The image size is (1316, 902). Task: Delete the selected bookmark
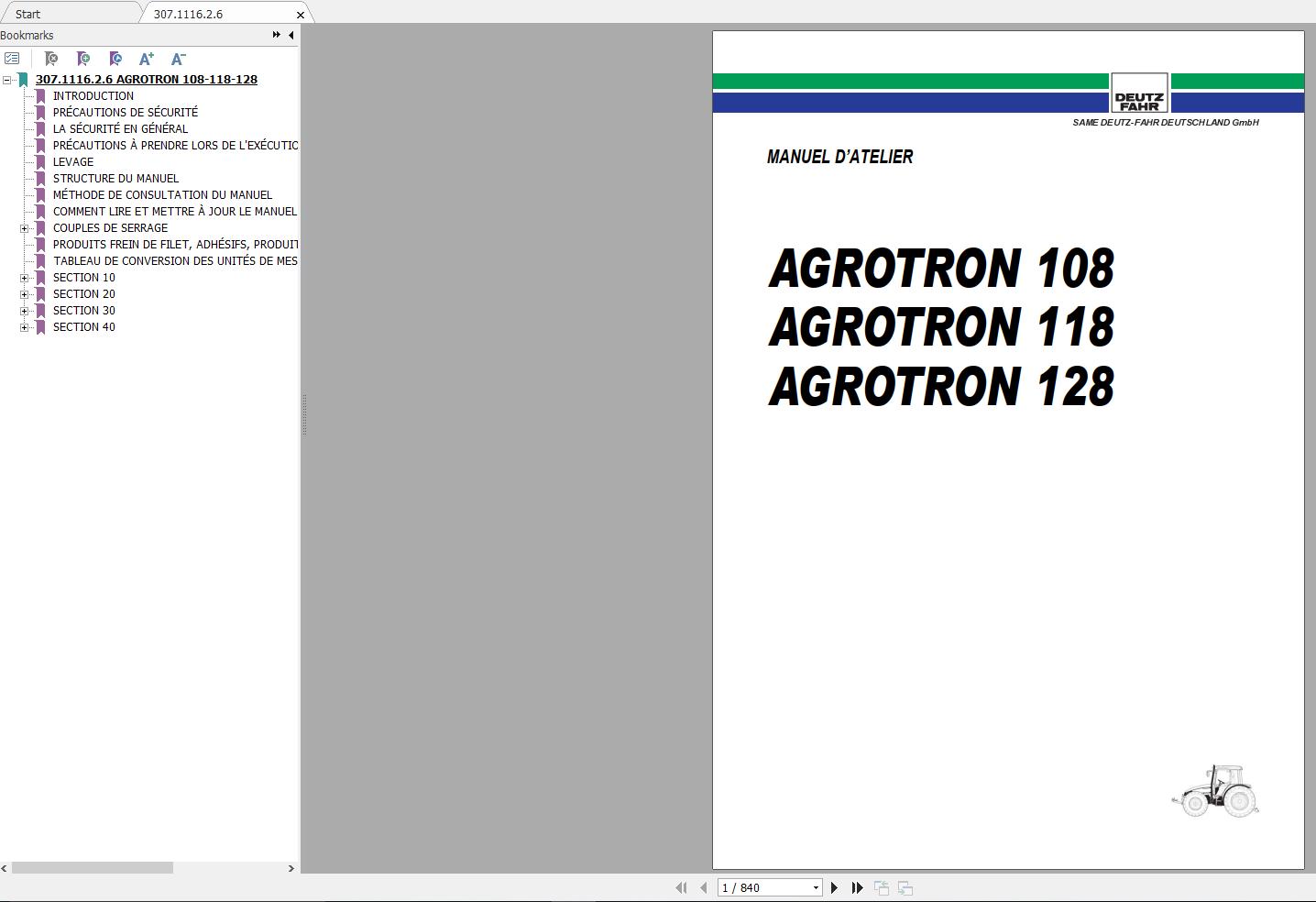51,59
